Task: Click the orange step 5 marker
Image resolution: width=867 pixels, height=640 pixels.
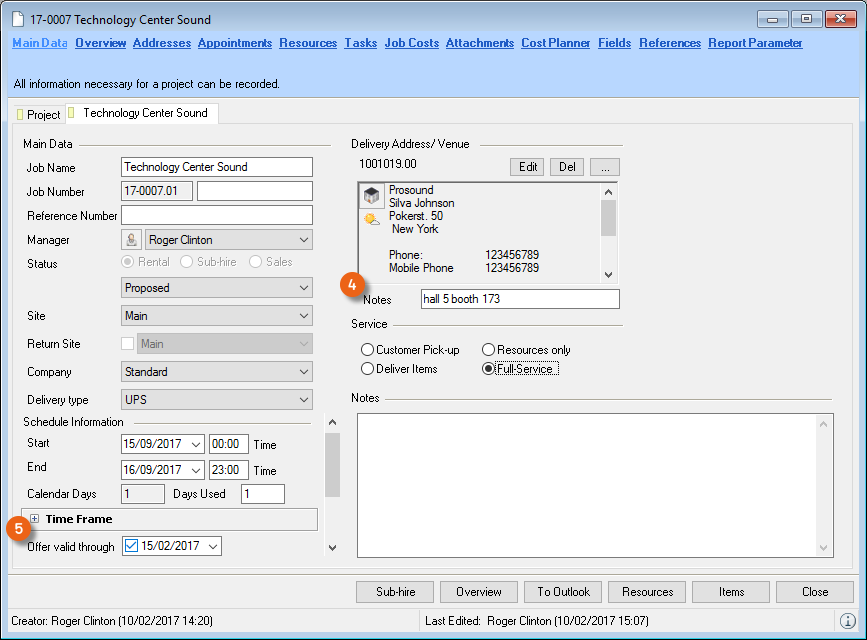Action: click(17, 530)
